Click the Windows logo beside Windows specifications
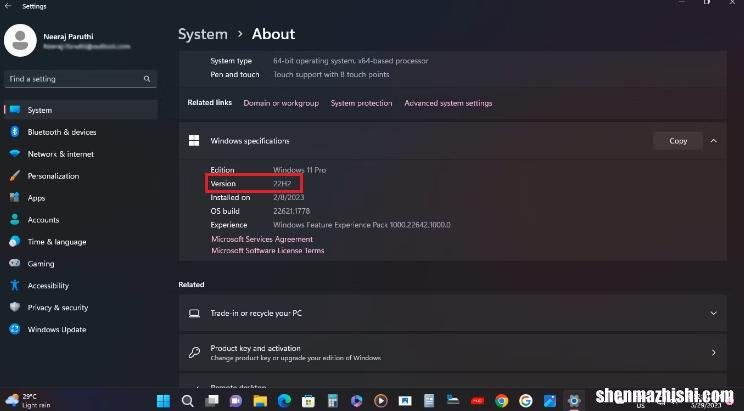 (194, 140)
